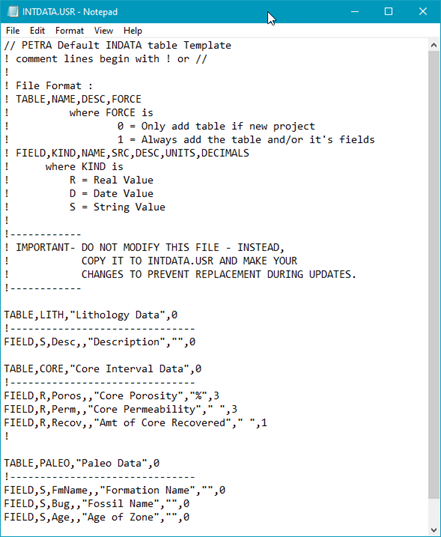The height and width of the screenshot is (537, 441).
Task: Close the INTDATA.USR Notepad window
Action: (x=423, y=12)
